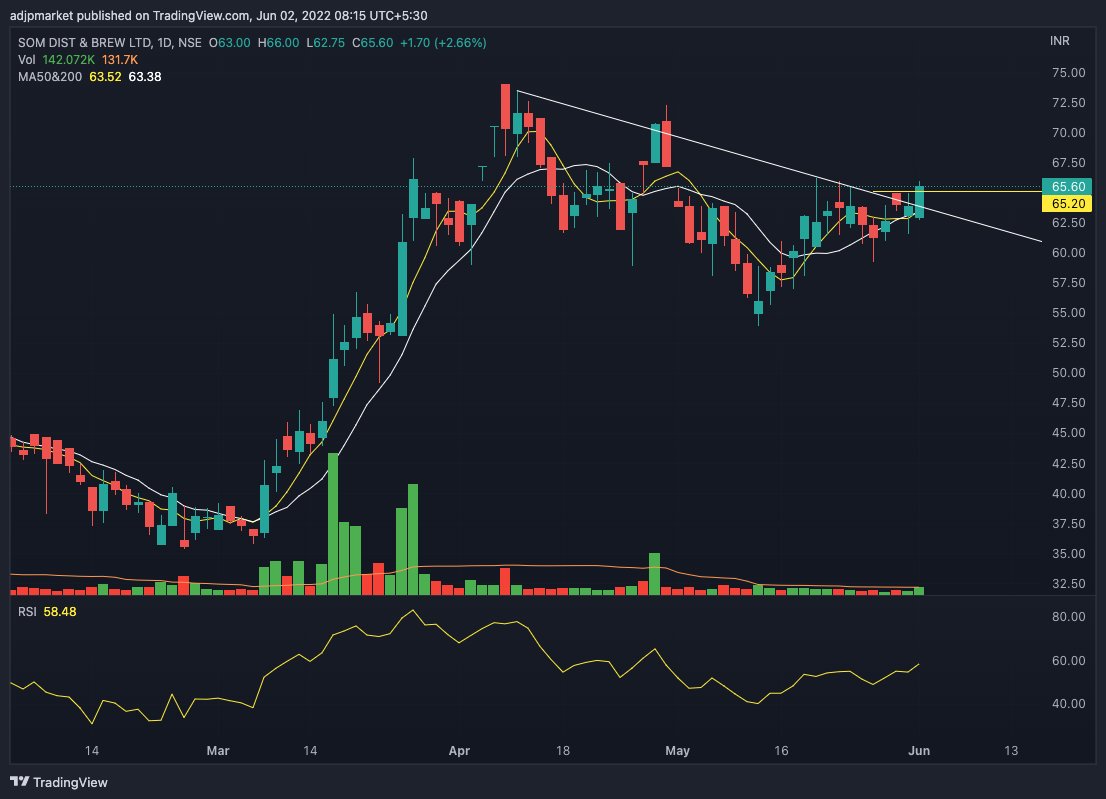Click the MA value 63.52 in yellow
Viewport: 1106px width, 799px height.
[105, 77]
